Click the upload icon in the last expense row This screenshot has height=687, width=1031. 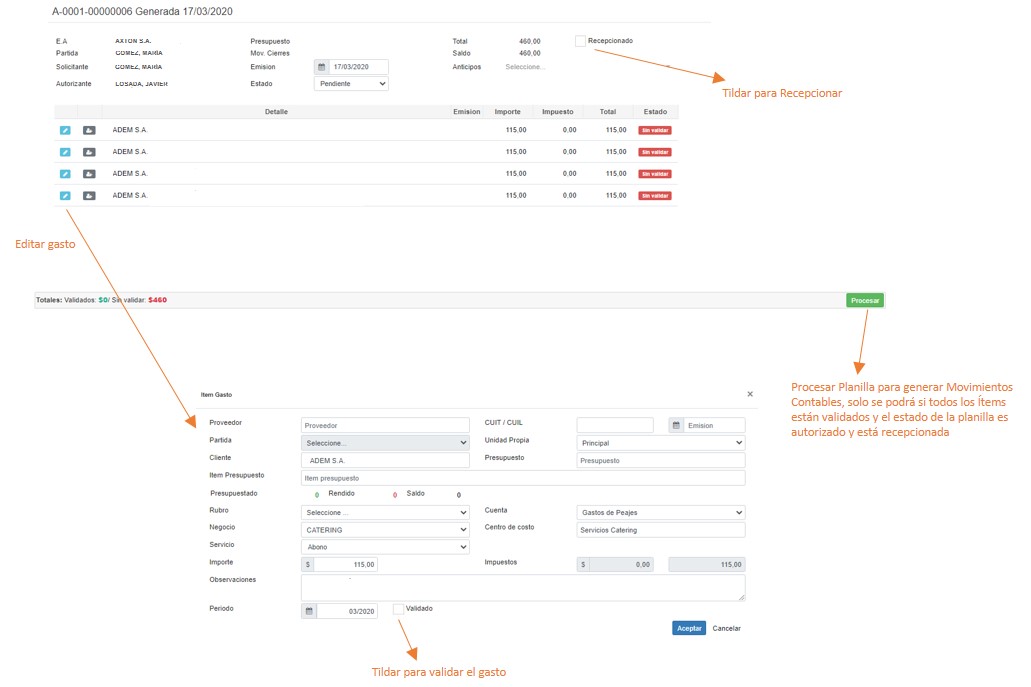(x=89, y=196)
